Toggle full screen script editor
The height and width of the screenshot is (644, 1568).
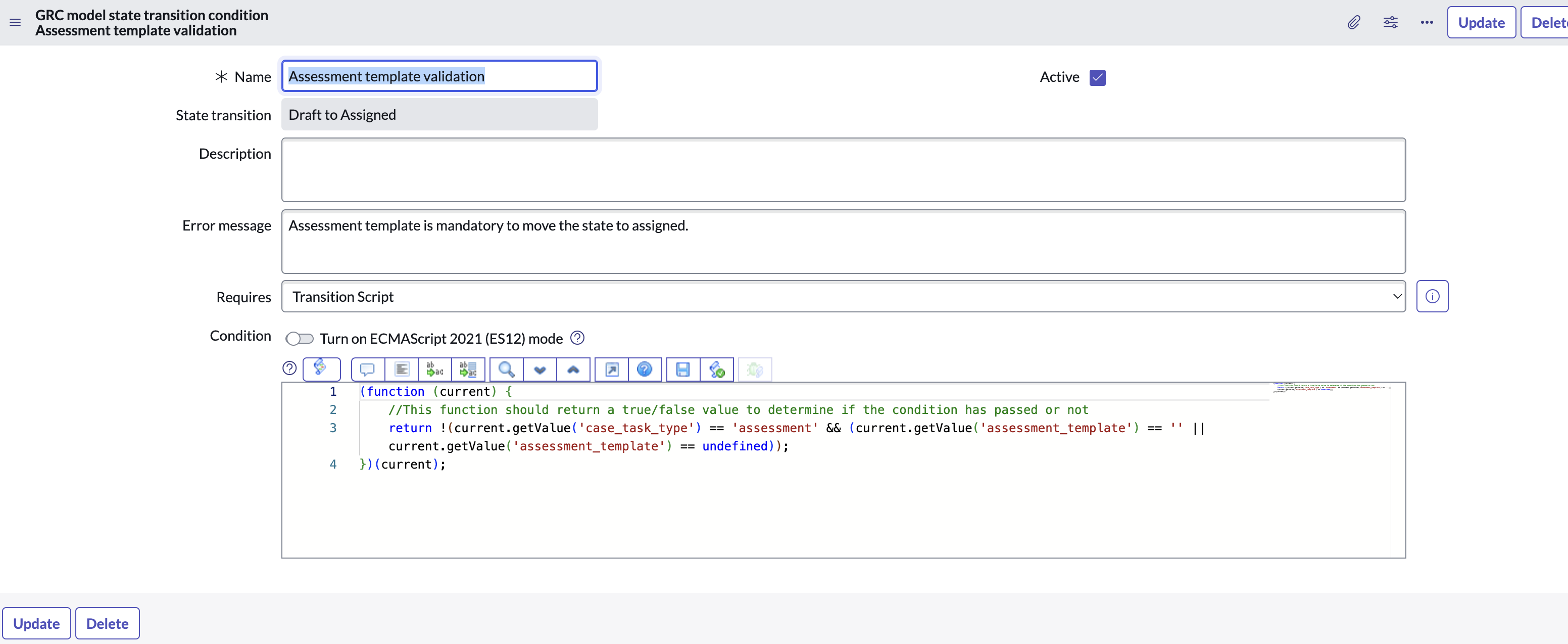[x=612, y=369]
